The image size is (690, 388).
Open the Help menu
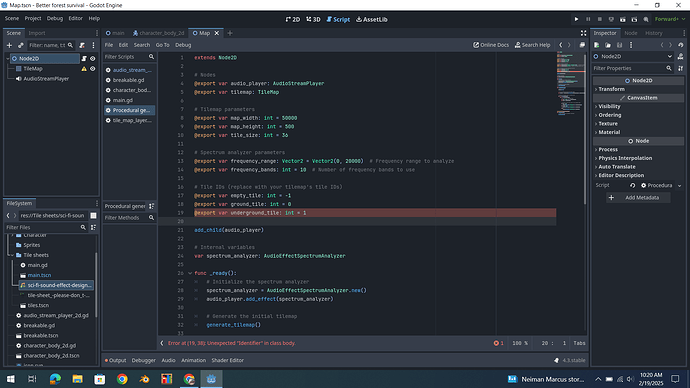click(94, 18)
